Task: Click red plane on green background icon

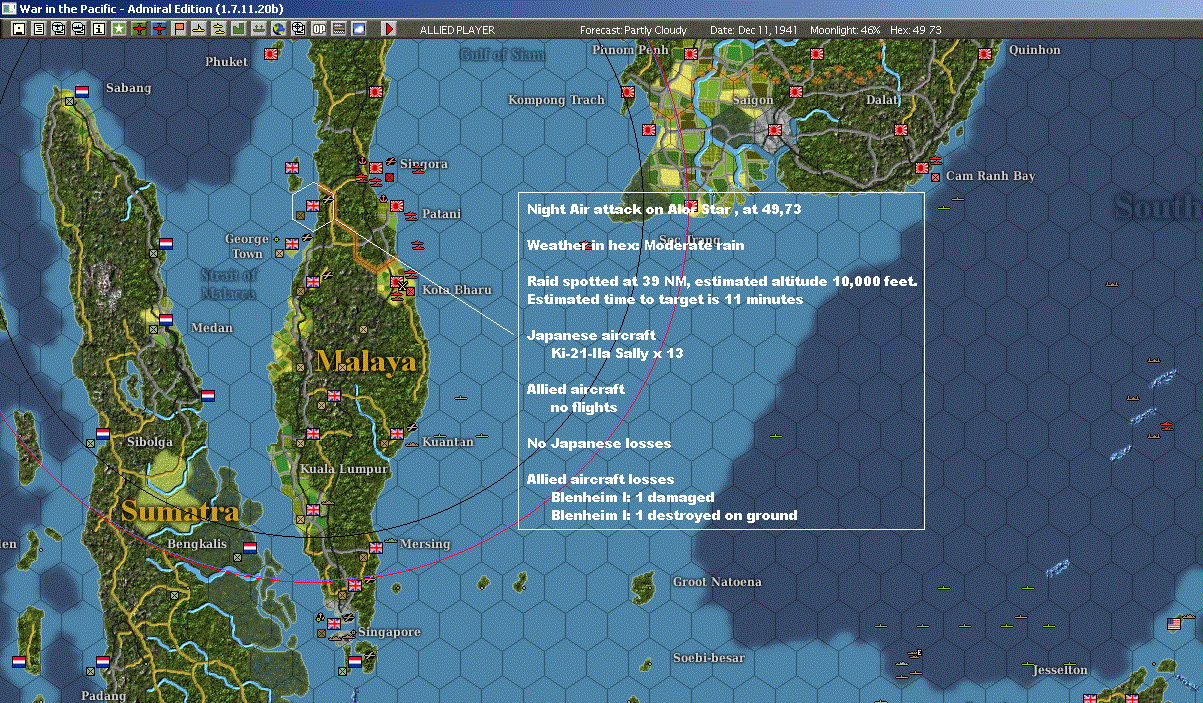Action: click(139, 29)
